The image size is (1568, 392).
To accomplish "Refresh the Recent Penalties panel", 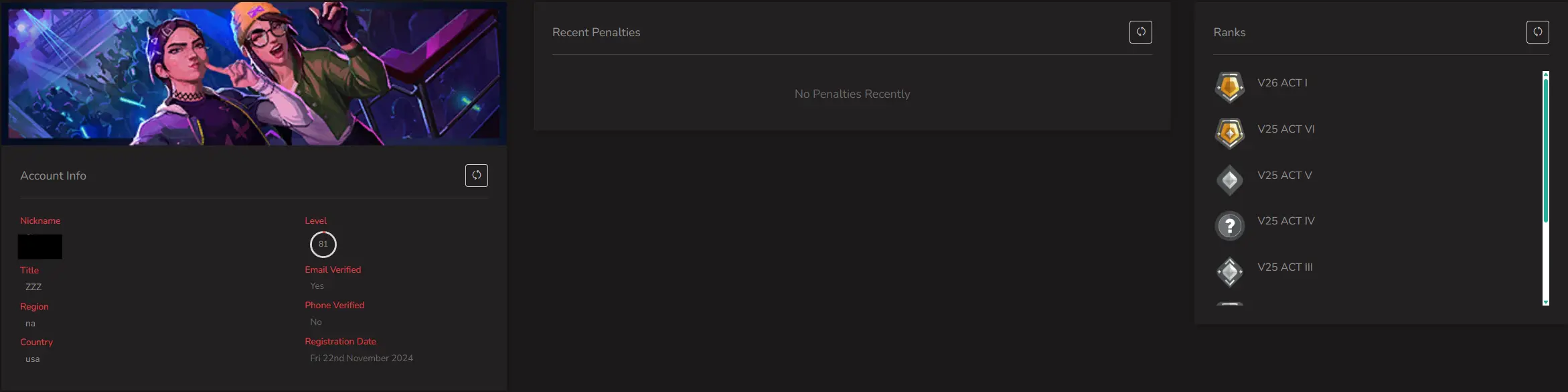I will [1140, 32].
